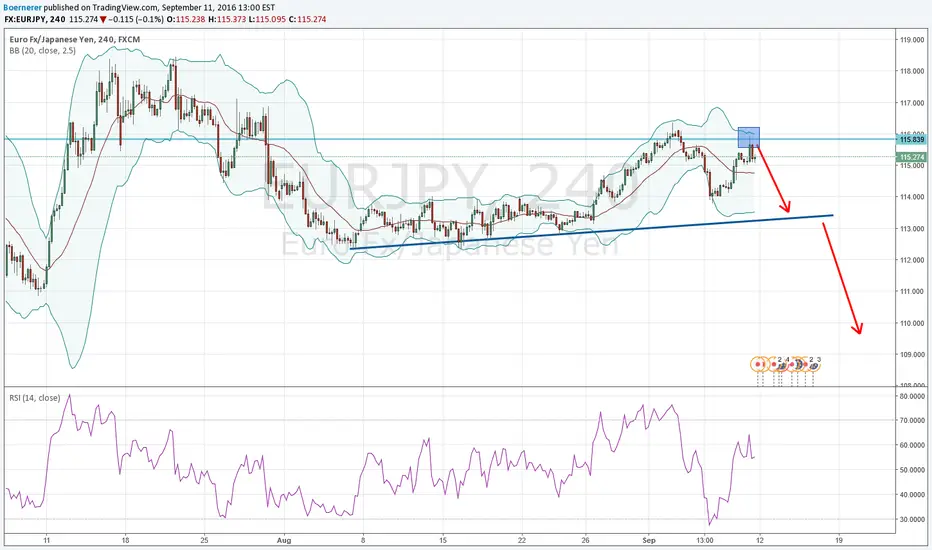Click the 113.000 price axis label
932x550 pixels.
pyautogui.click(x=912, y=228)
